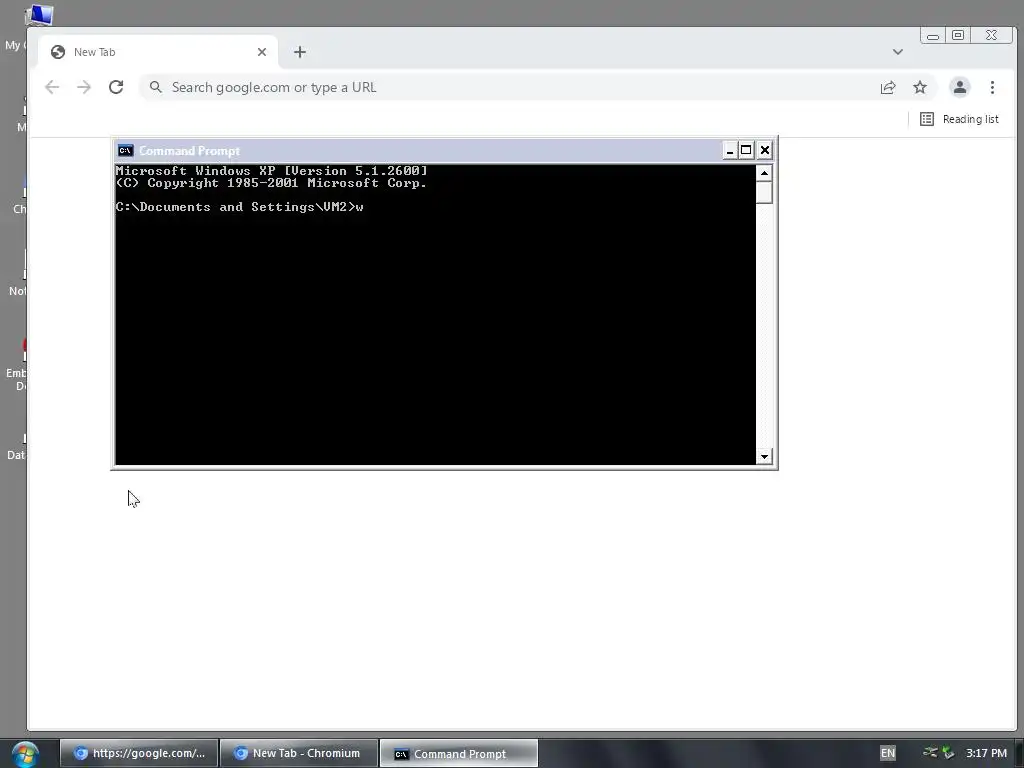Open the Chromium three-dot menu
1024x768 pixels.
click(x=992, y=88)
